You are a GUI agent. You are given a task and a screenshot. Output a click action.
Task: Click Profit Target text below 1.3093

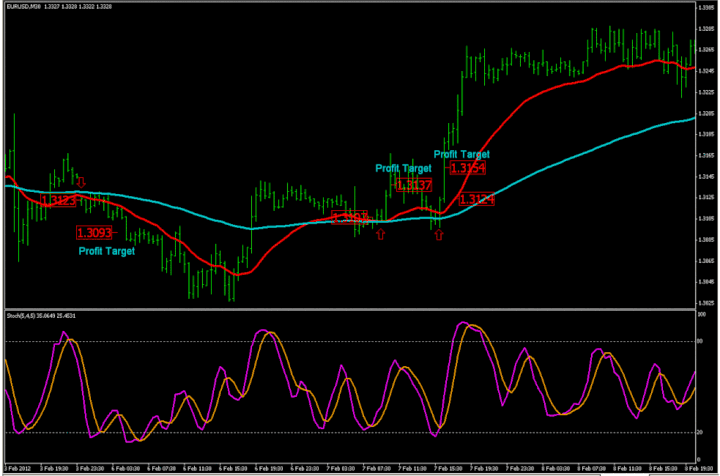click(107, 251)
